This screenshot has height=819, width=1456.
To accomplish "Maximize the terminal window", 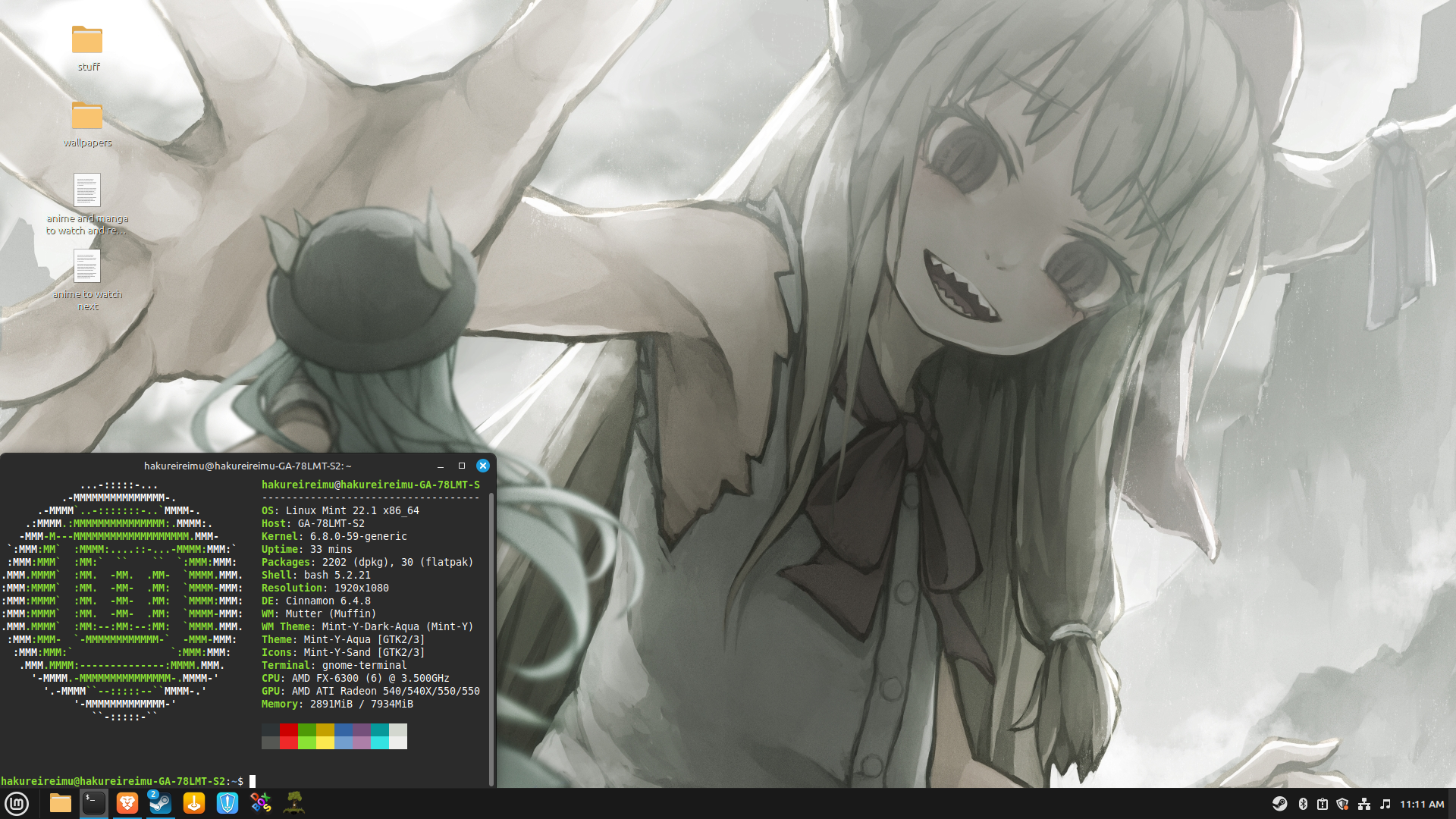I will coord(462,466).
